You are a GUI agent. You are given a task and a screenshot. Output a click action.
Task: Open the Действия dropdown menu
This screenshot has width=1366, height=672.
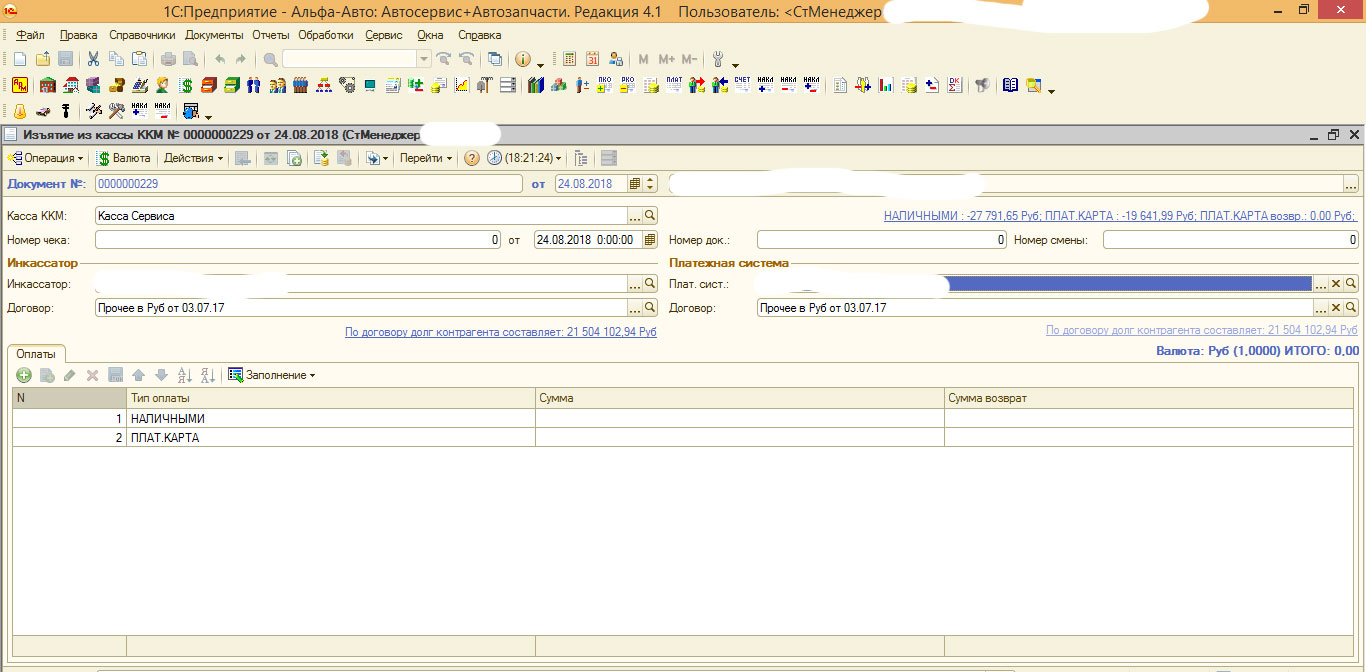point(193,158)
